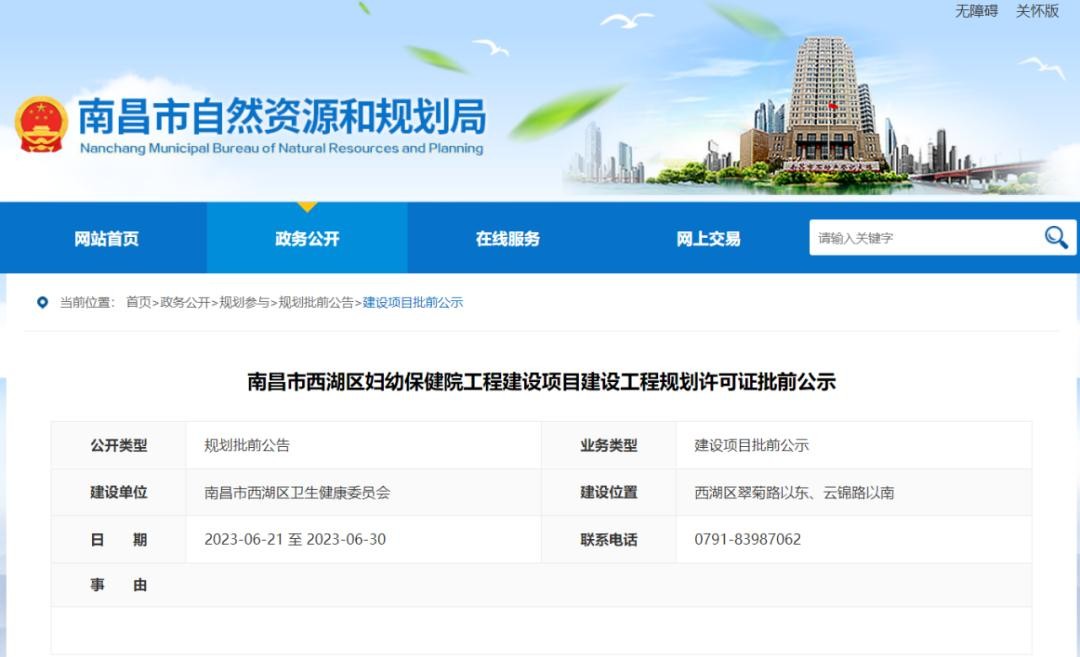Switch to 关怀版 care mode link
The image size is (1080, 657).
pos(1037,11)
